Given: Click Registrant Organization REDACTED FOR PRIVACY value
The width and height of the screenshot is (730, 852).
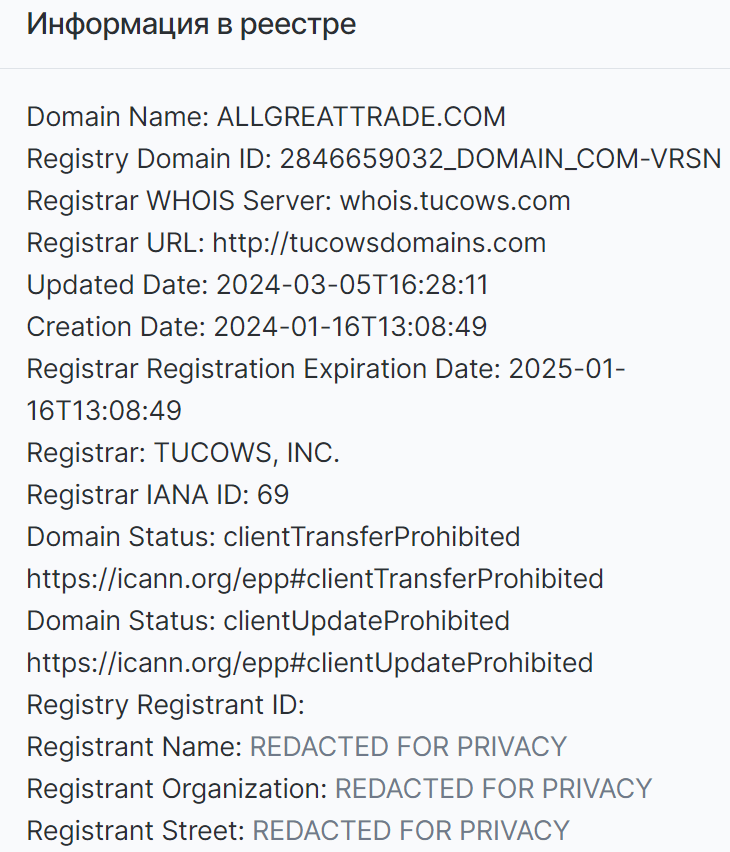Looking at the screenshot, I should [494, 788].
